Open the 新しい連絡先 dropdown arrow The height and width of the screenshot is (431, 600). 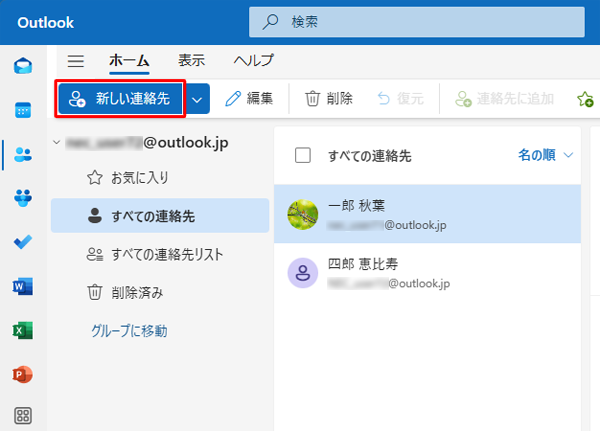pyautogui.click(x=197, y=99)
